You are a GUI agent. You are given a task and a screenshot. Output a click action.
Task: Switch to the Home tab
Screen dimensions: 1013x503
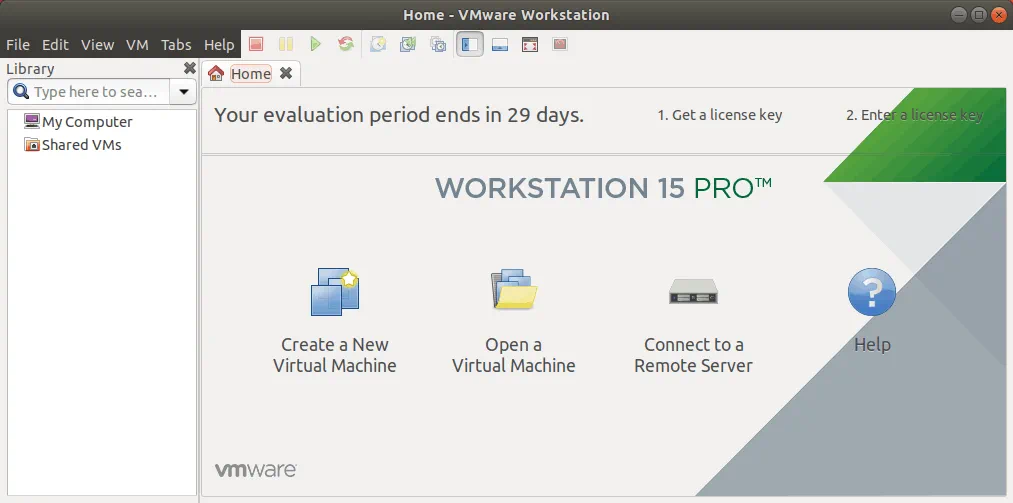tap(251, 74)
